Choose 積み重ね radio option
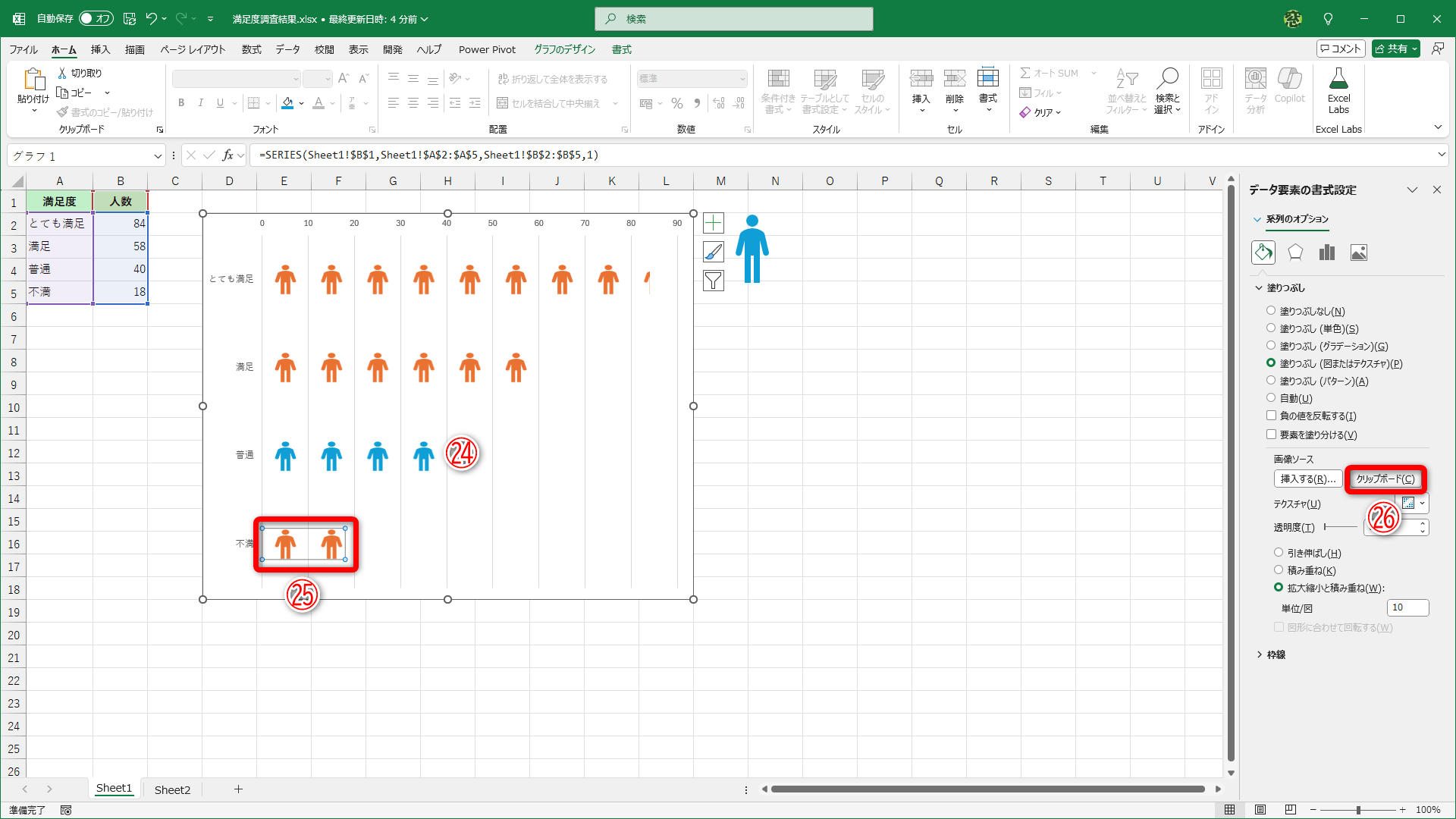Image resolution: width=1456 pixels, height=819 pixels. click(1279, 570)
